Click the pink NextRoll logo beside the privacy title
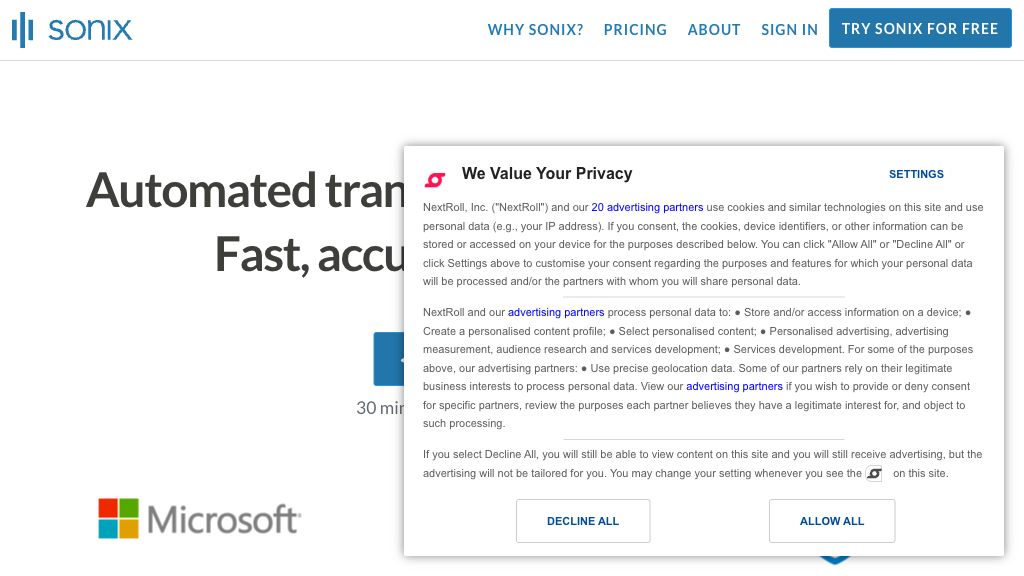Image resolution: width=1024 pixels, height=576 pixels. (x=435, y=180)
